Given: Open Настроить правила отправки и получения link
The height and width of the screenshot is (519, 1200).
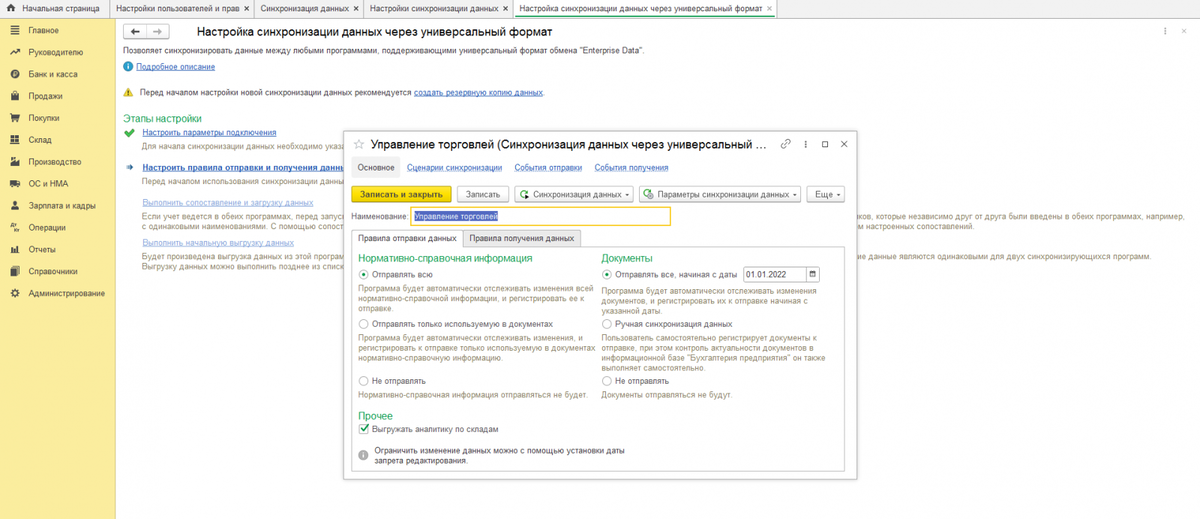Looking at the screenshot, I should coord(243,168).
